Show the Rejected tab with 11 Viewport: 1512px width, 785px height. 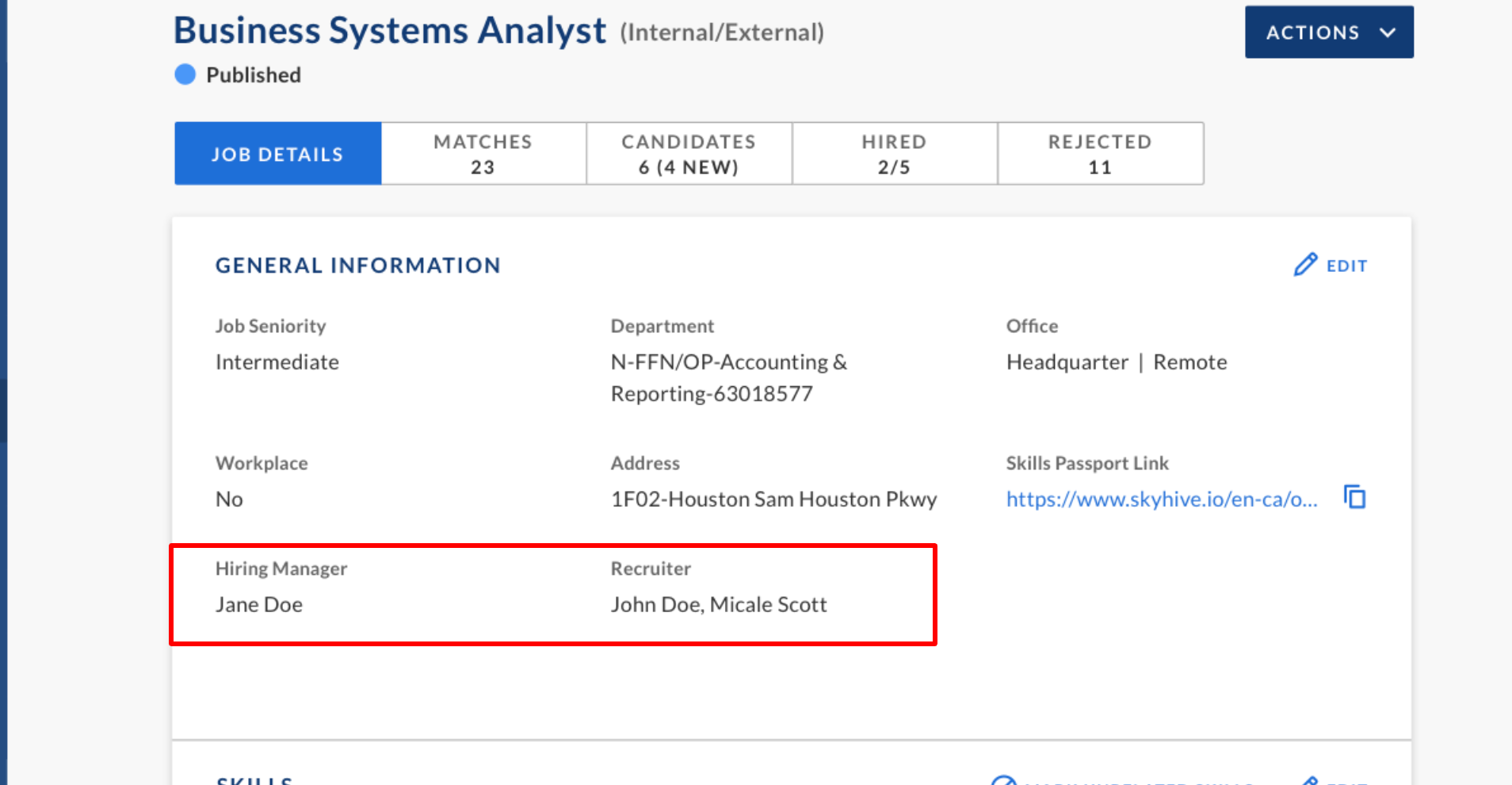1099,154
